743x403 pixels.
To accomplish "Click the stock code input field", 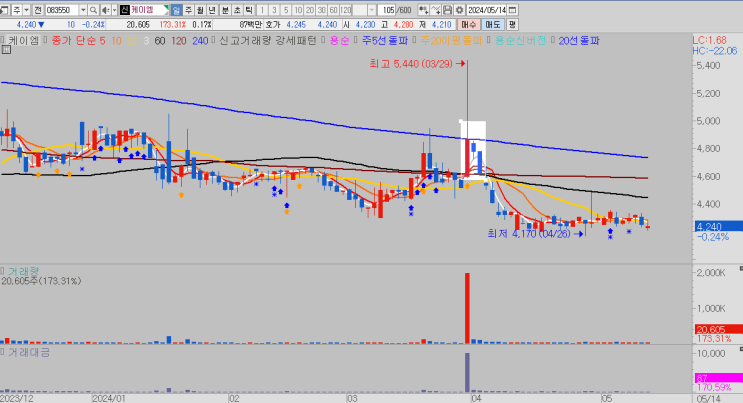I will click(62, 10).
